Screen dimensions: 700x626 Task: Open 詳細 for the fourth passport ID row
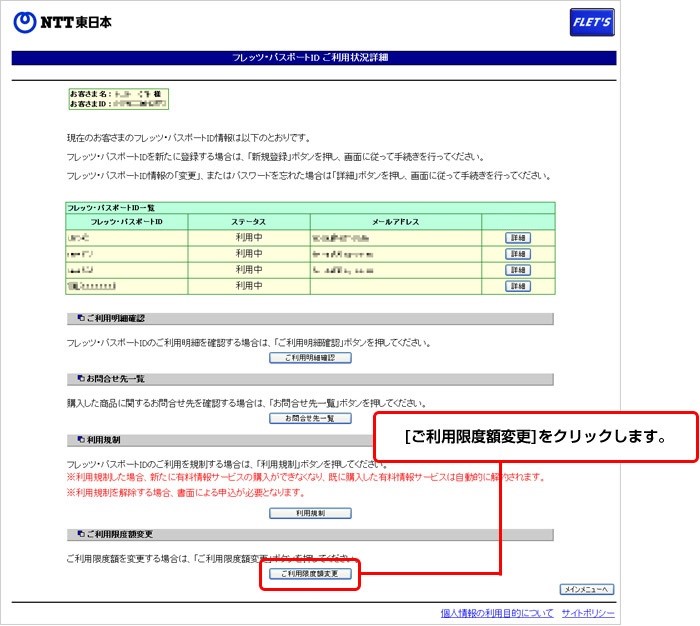(x=517, y=286)
